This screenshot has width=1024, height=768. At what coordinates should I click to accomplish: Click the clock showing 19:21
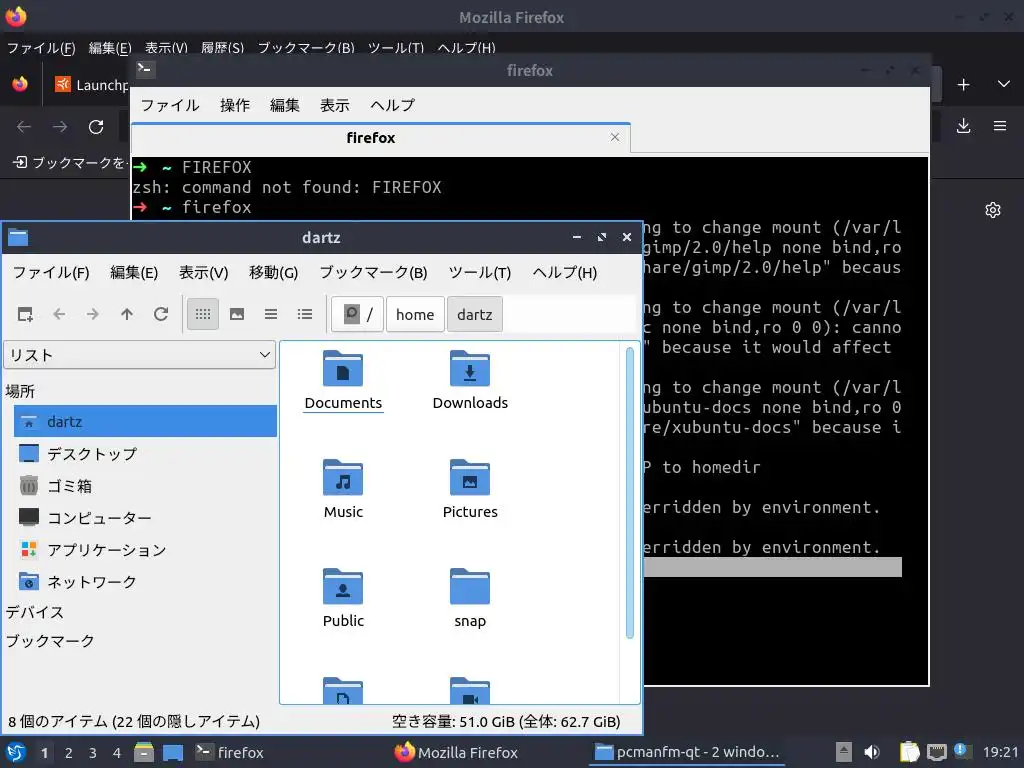pyautogui.click(x=1000, y=752)
